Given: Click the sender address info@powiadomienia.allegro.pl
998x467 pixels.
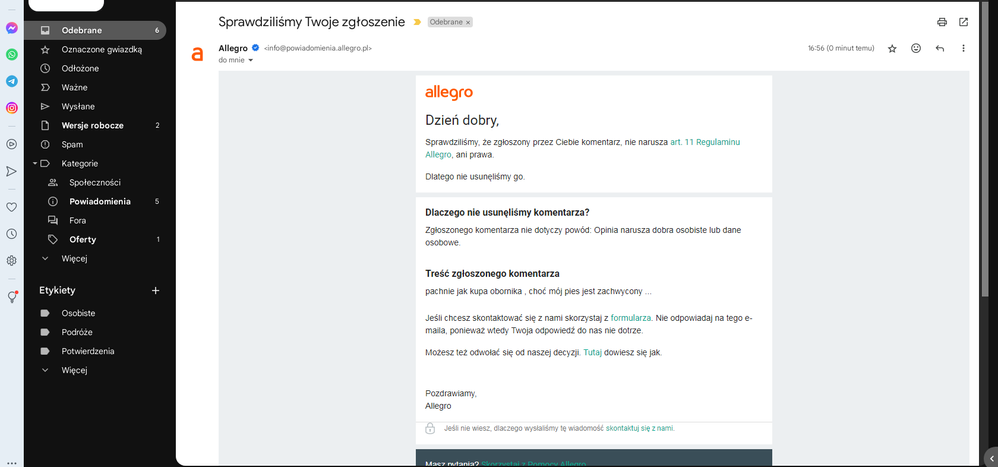Looking at the screenshot, I should tap(318, 48).
